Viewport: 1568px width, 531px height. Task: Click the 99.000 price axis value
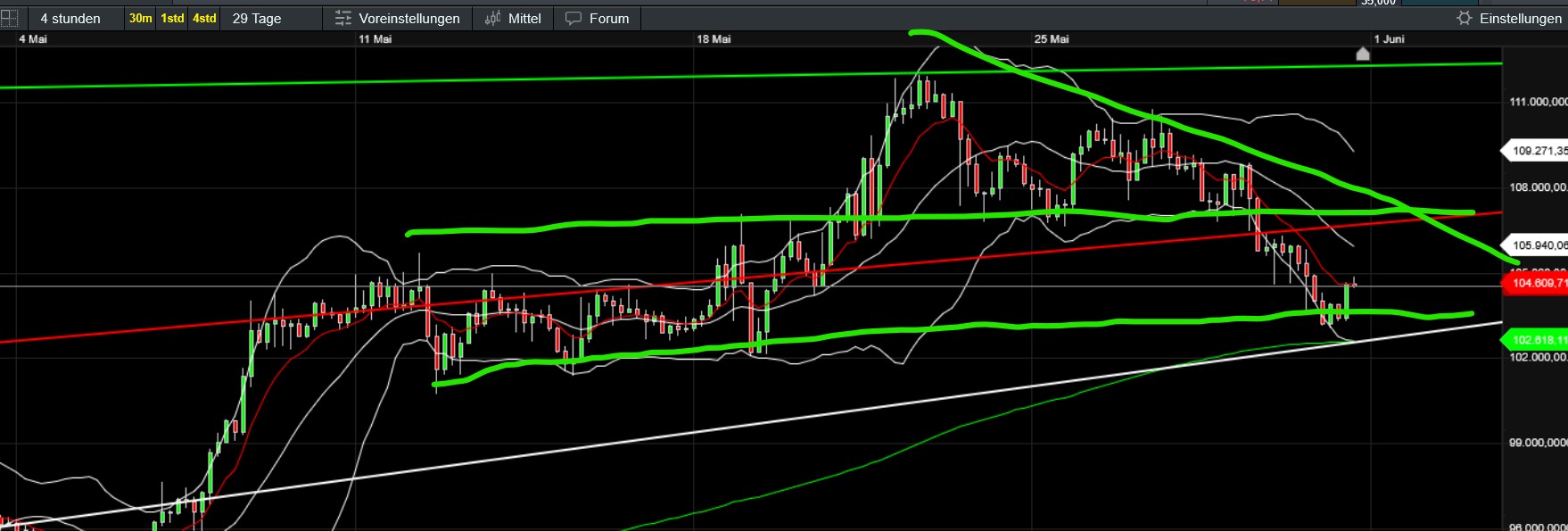pos(1538,443)
